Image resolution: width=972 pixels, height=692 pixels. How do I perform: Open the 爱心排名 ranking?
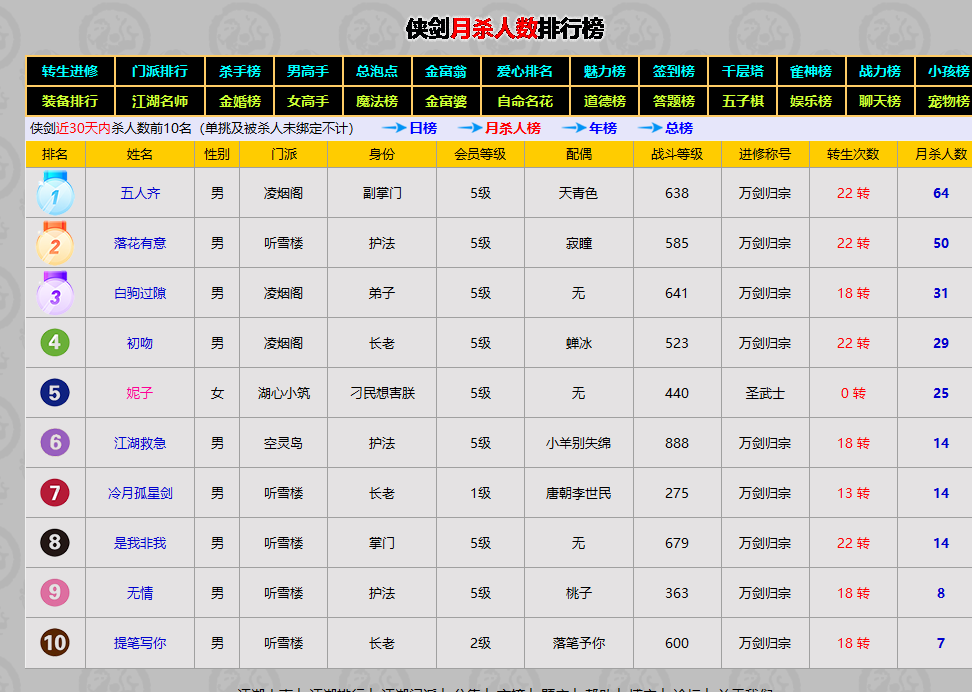point(525,71)
